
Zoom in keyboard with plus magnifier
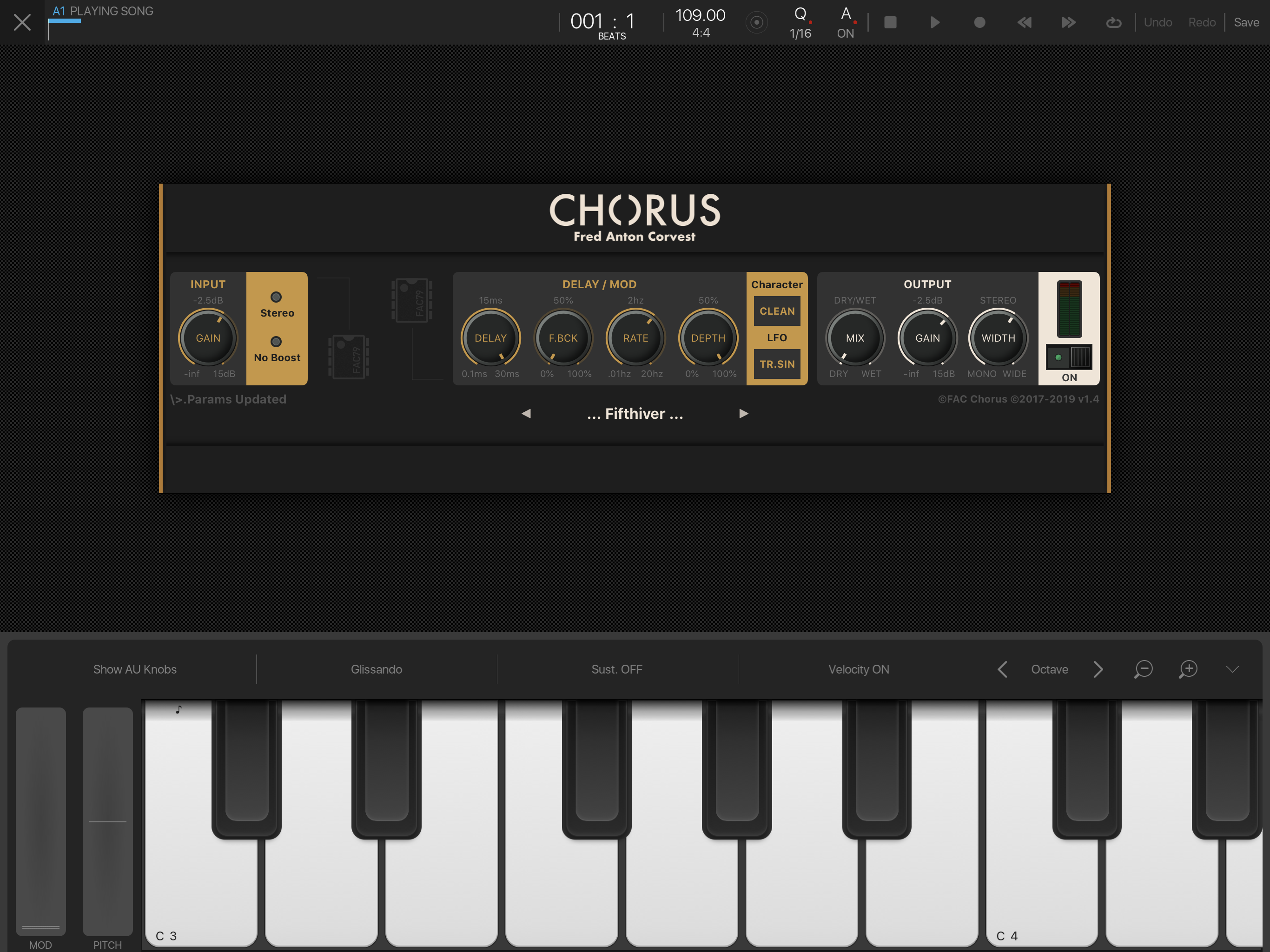click(x=1188, y=669)
